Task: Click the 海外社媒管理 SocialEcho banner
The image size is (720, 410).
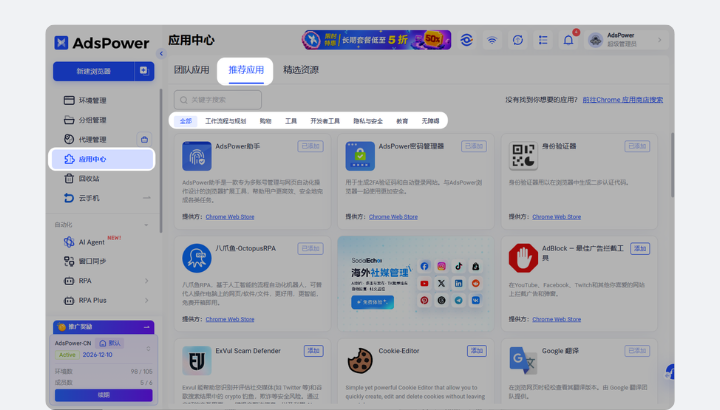Action: pyautogui.click(x=416, y=284)
